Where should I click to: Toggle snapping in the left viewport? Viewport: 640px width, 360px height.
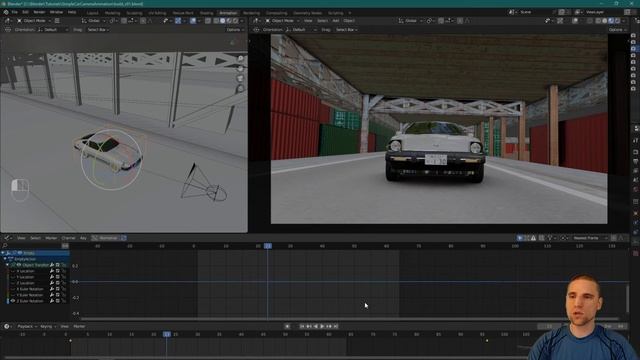click(124, 20)
